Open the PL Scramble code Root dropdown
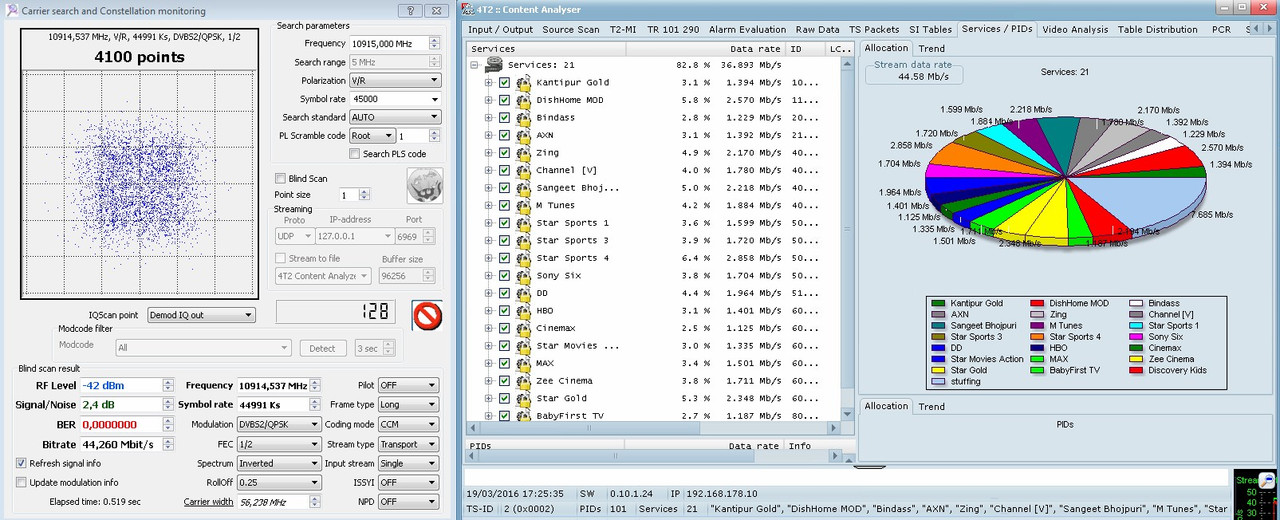 [371, 136]
